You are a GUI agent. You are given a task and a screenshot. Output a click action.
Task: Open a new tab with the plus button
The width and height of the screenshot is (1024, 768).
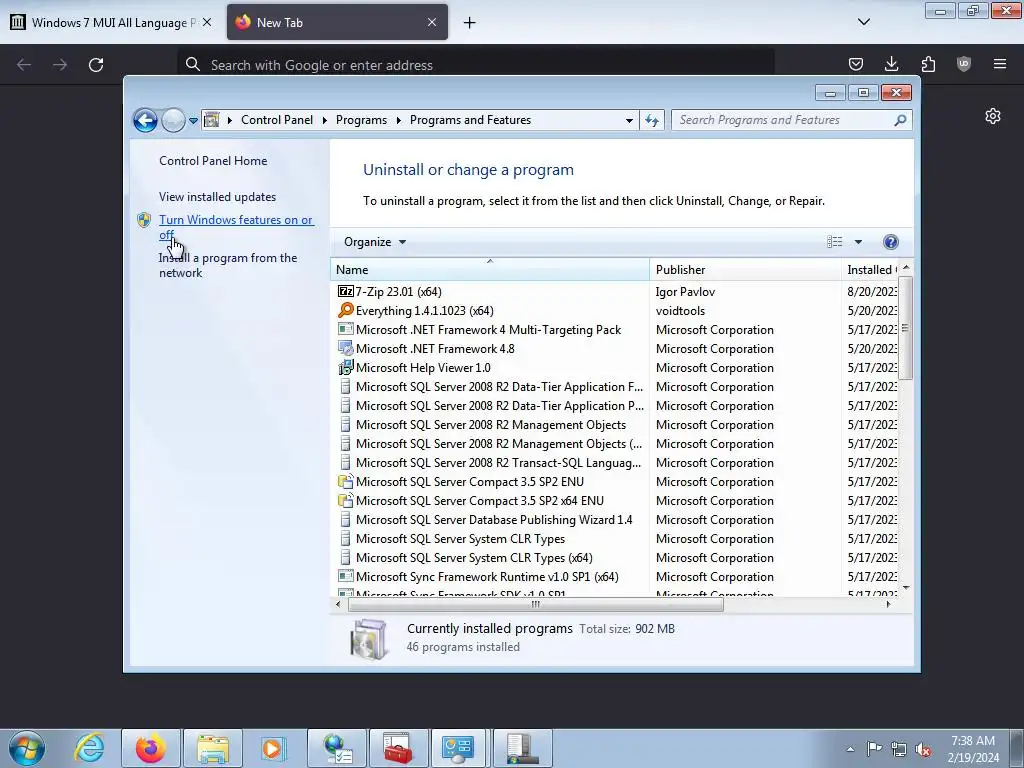click(x=469, y=23)
